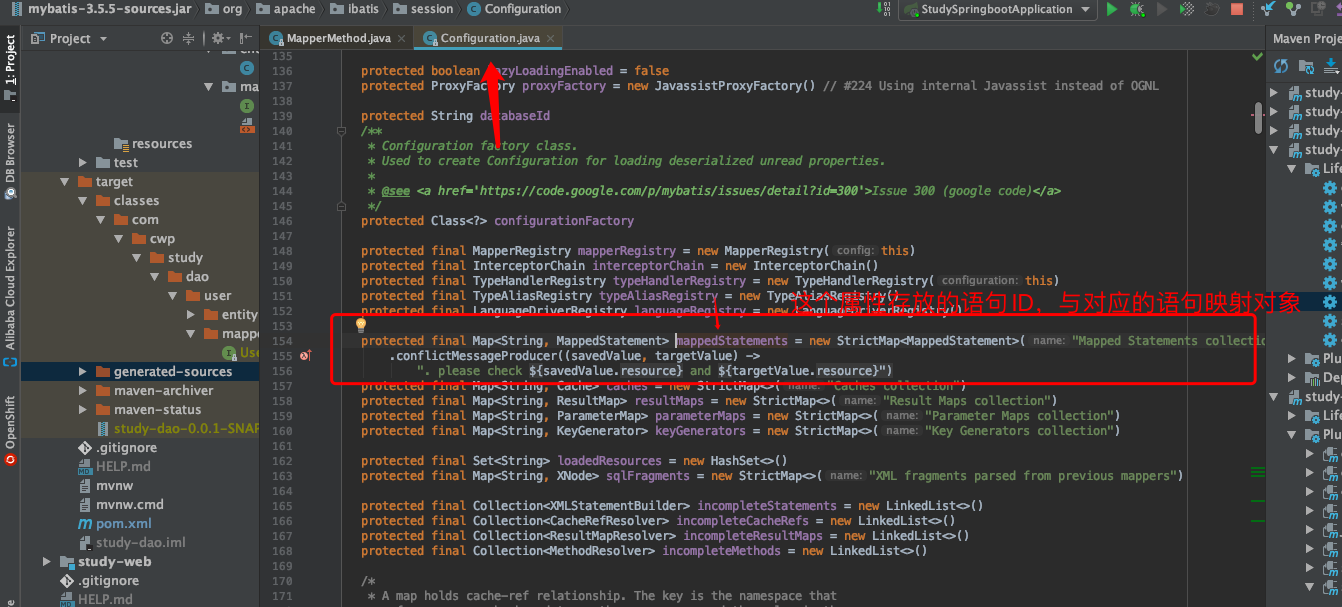Update project from version control

[x=1267, y=9]
